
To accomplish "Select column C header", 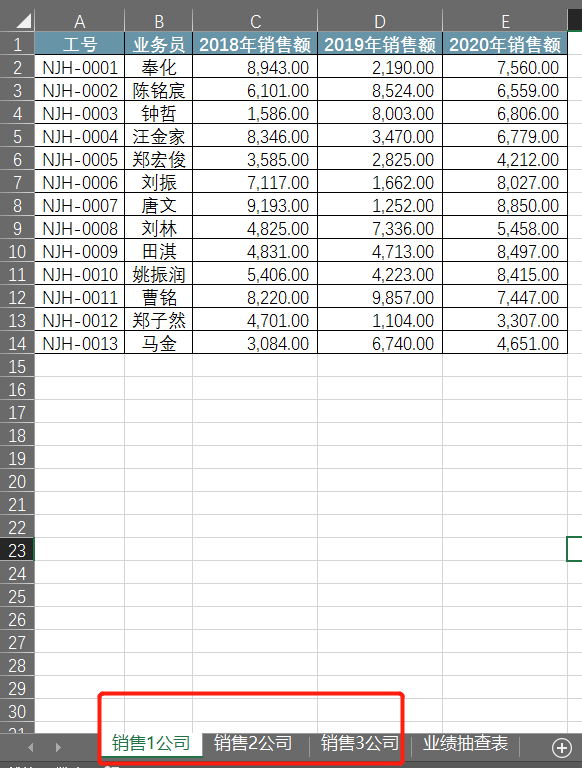I will pos(255,22).
